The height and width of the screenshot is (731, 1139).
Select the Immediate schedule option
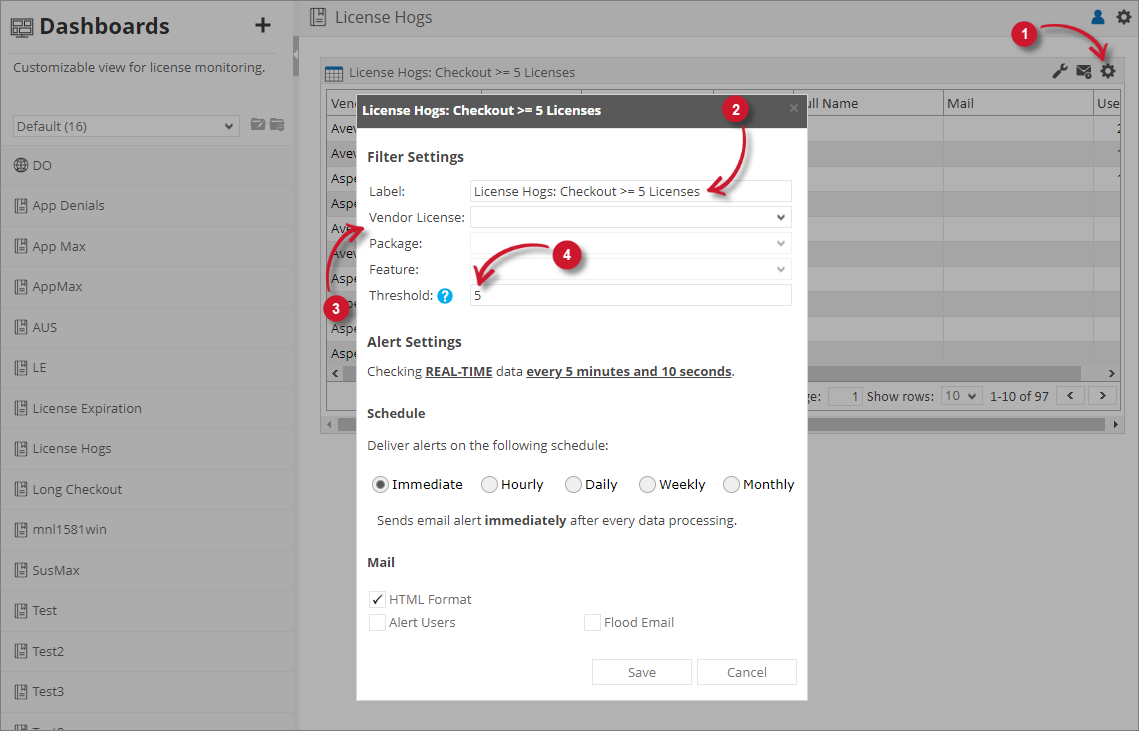tap(380, 485)
